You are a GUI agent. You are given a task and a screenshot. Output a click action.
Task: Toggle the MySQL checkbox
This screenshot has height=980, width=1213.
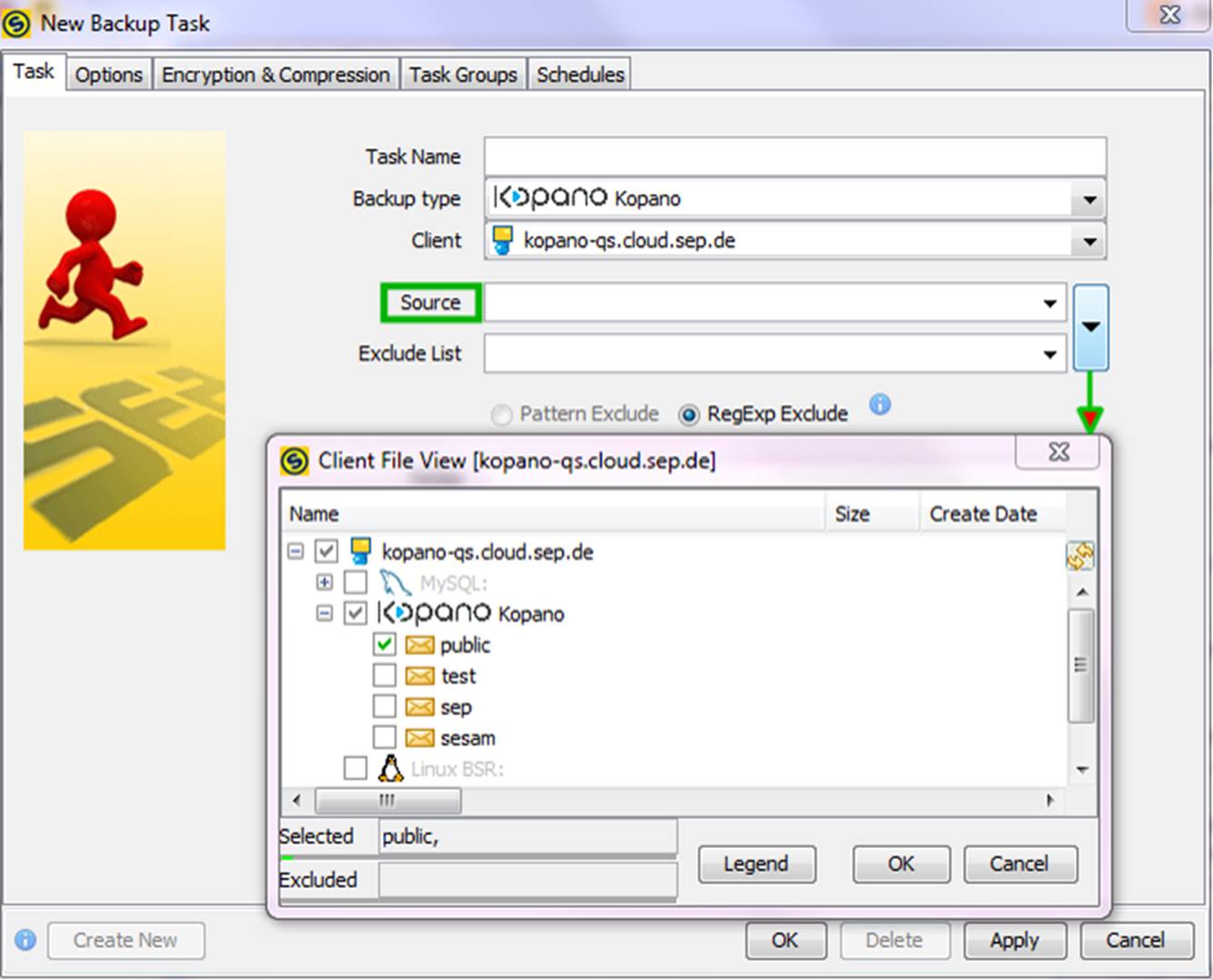(x=356, y=582)
